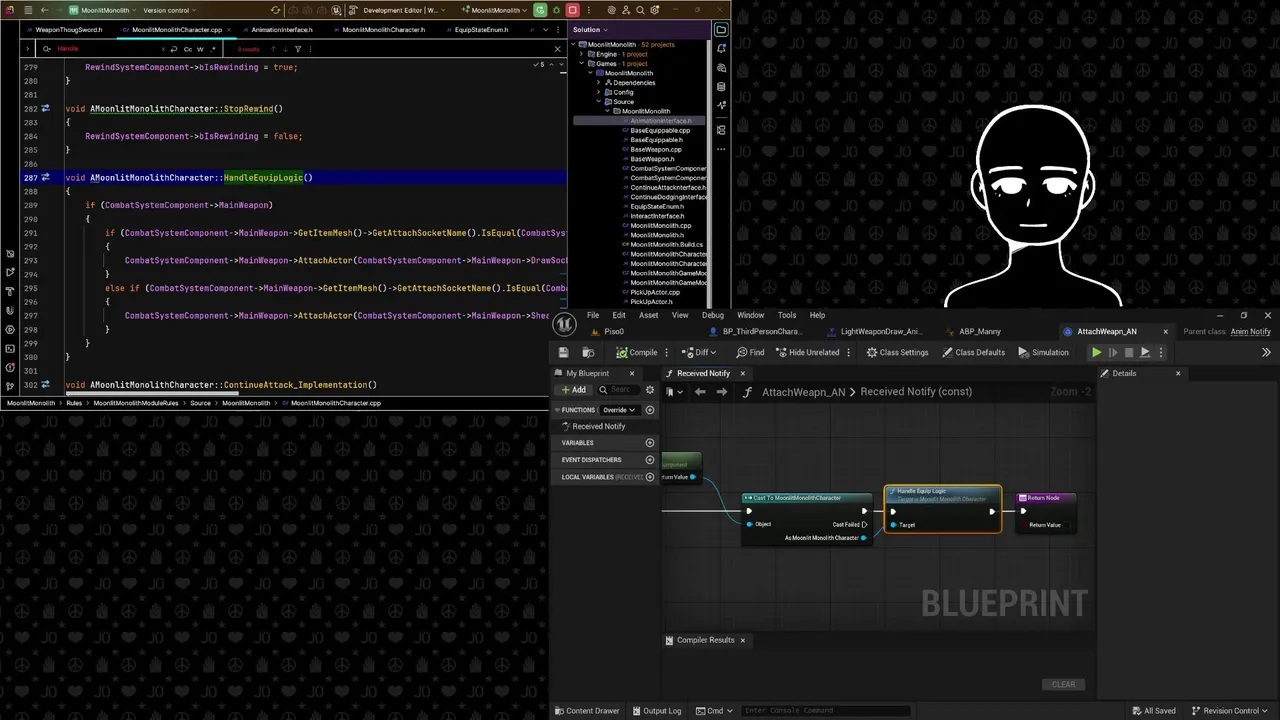Click the My Blueprint search field
The image size is (1280, 720).
coord(620,390)
